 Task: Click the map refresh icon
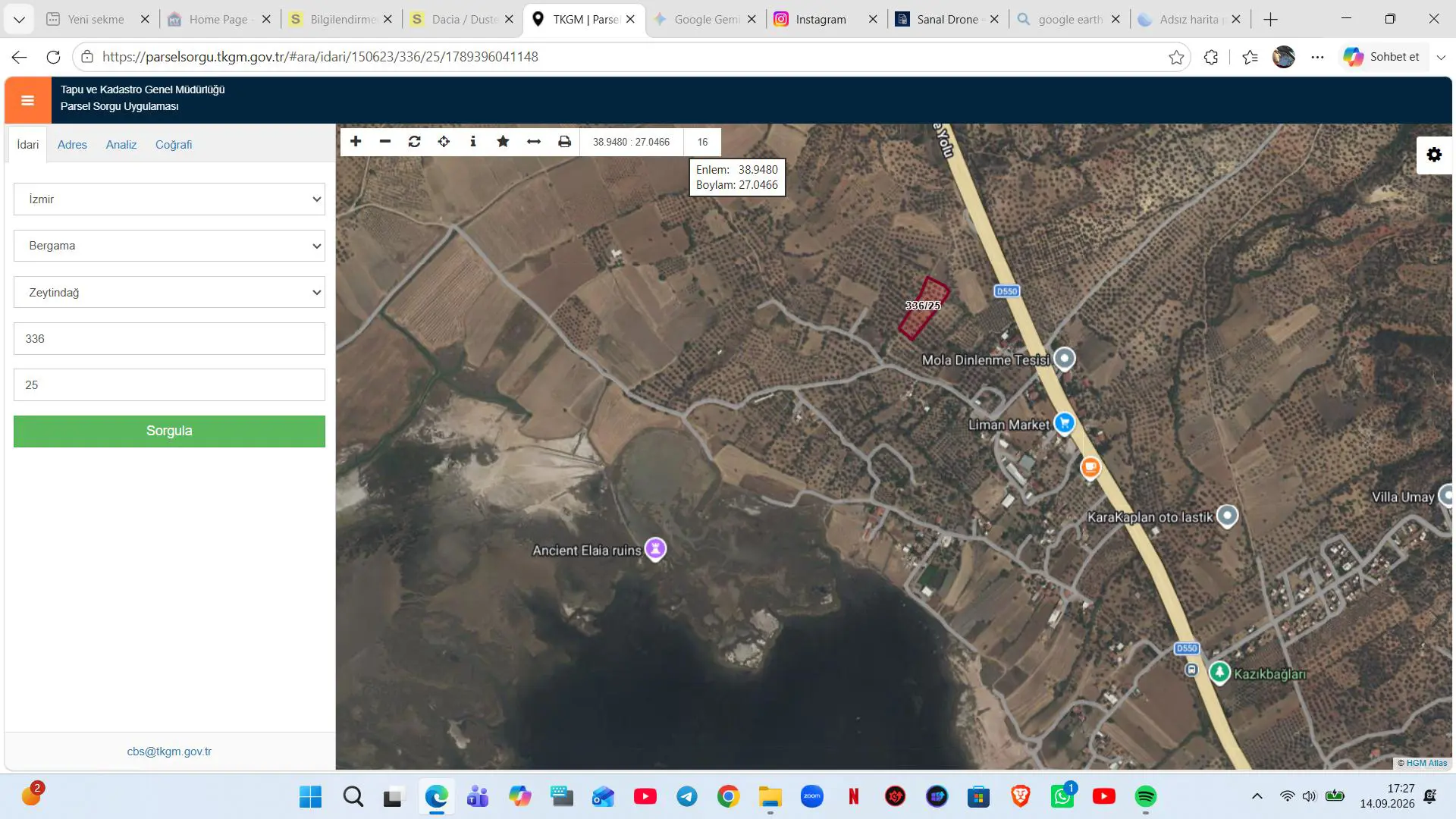pyautogui.click(x=414, y=142)
